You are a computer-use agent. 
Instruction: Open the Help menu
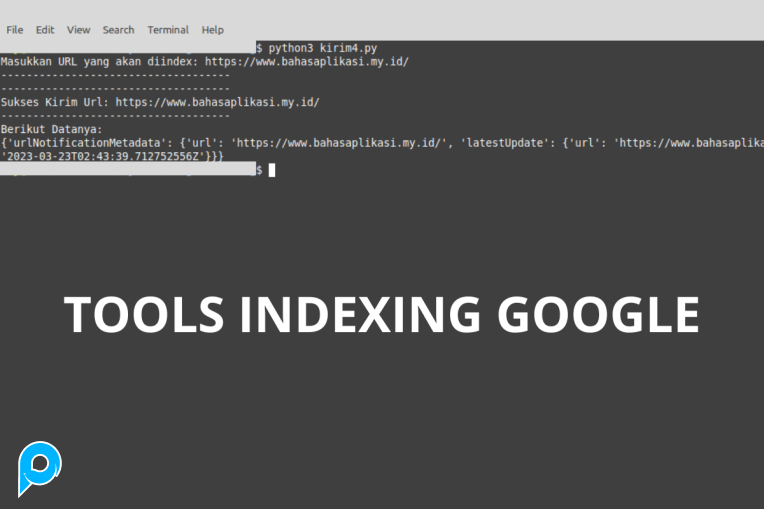212,30
